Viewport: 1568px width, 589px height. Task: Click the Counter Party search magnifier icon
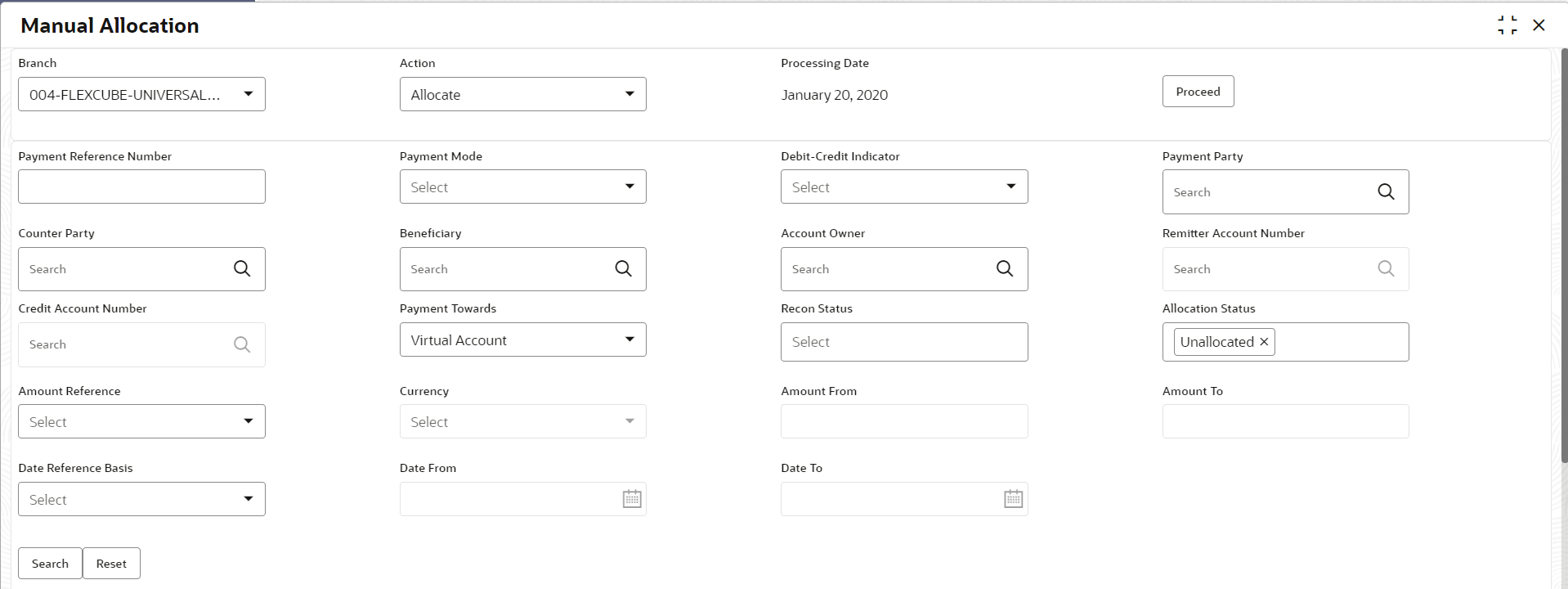coord(242,268)
